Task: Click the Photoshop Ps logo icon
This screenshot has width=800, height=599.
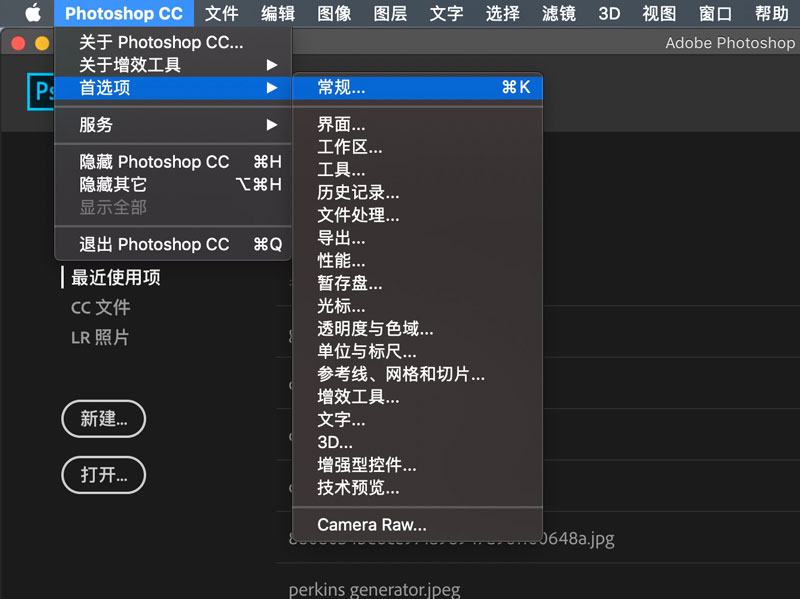Action: click(x=40, y=92)
